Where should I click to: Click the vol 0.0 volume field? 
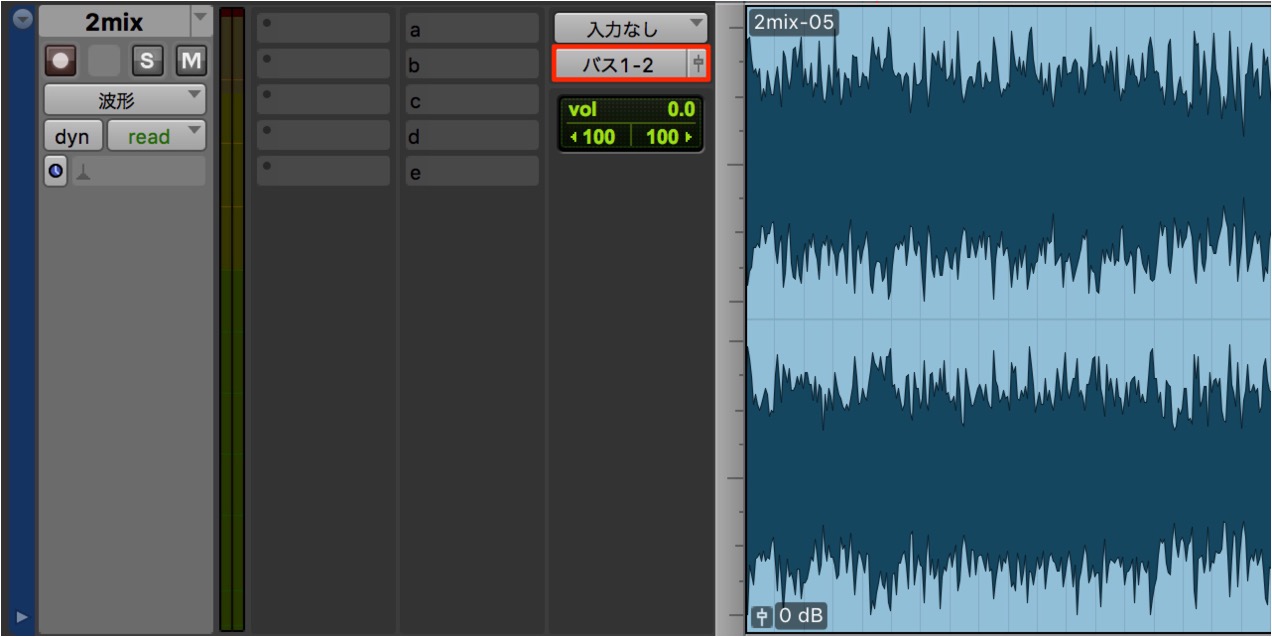pyautogui.click(x=631, y=110)
